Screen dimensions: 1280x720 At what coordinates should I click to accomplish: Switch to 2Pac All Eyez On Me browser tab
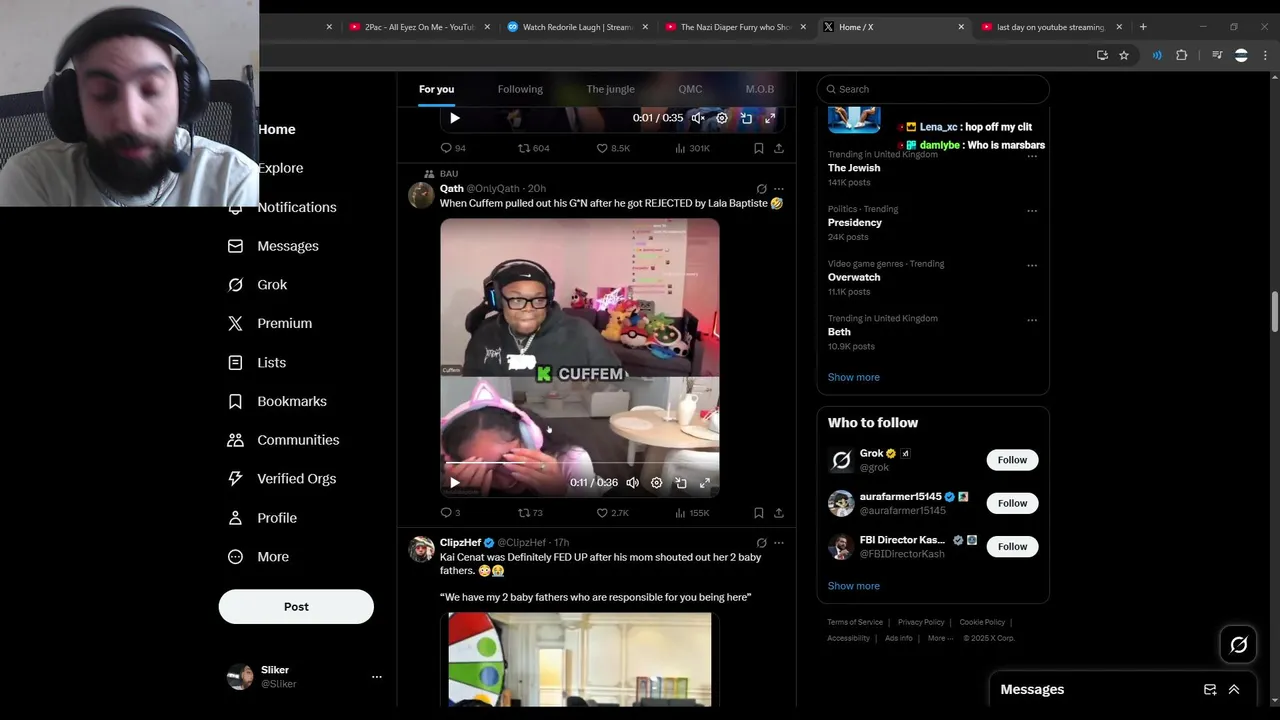[x=419, y=27]
